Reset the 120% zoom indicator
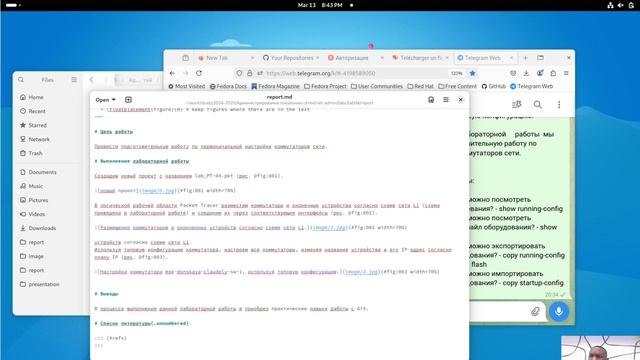Screen dimensions: 640x360 [x=457, y=73]
